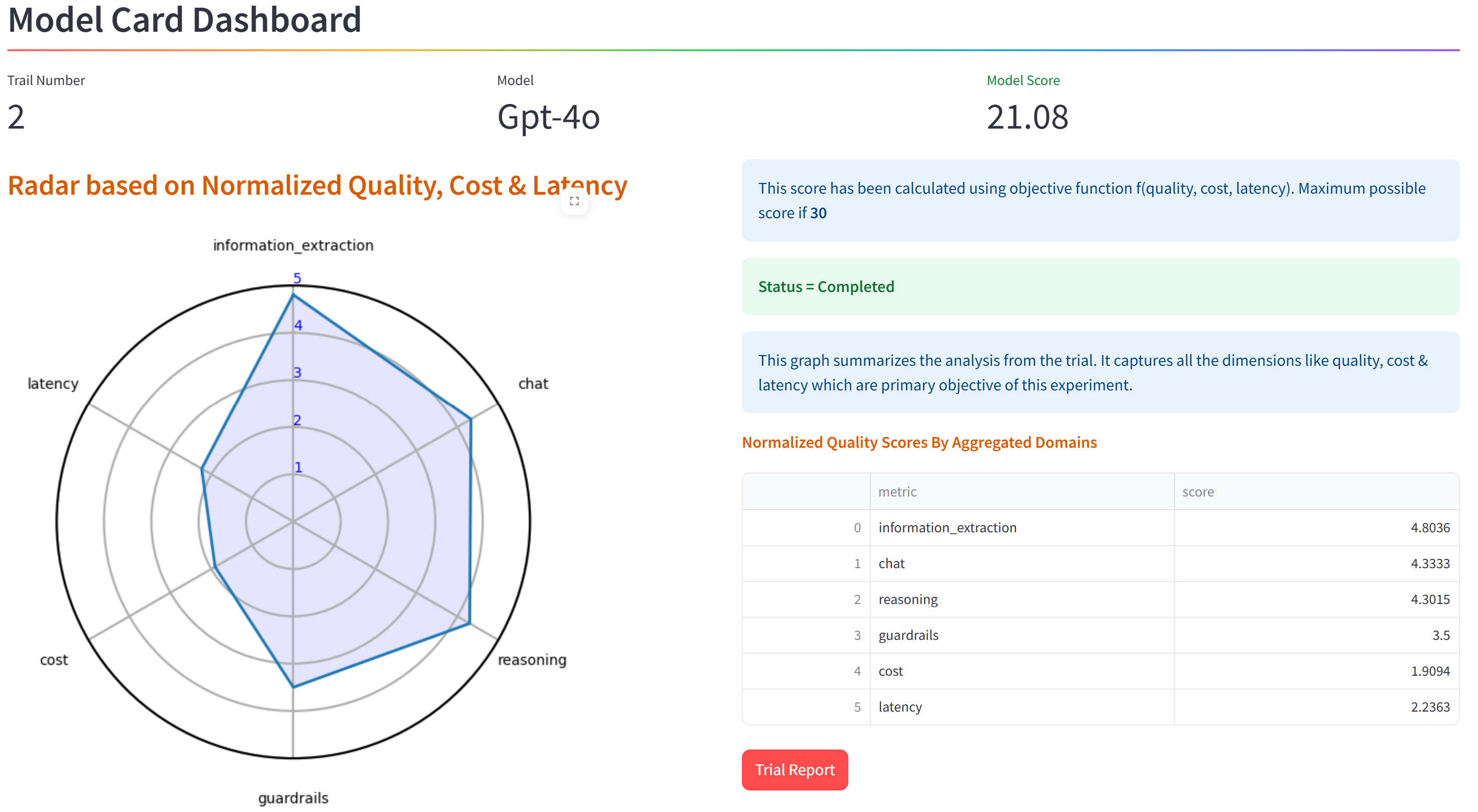Image resolution: width=1478 pixels, height=812 pixels.
Task: Click the fullscreen expand icon on the radar chart
Action: click(x=574, y=200)
